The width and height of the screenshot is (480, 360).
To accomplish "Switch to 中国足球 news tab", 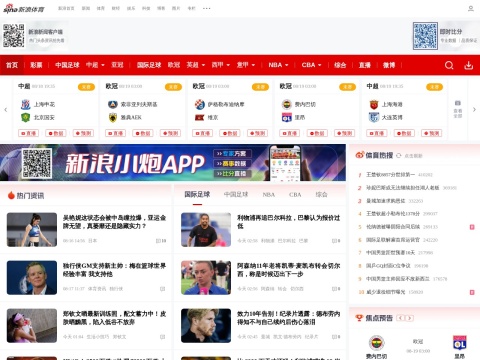I will tap(236, 194).
